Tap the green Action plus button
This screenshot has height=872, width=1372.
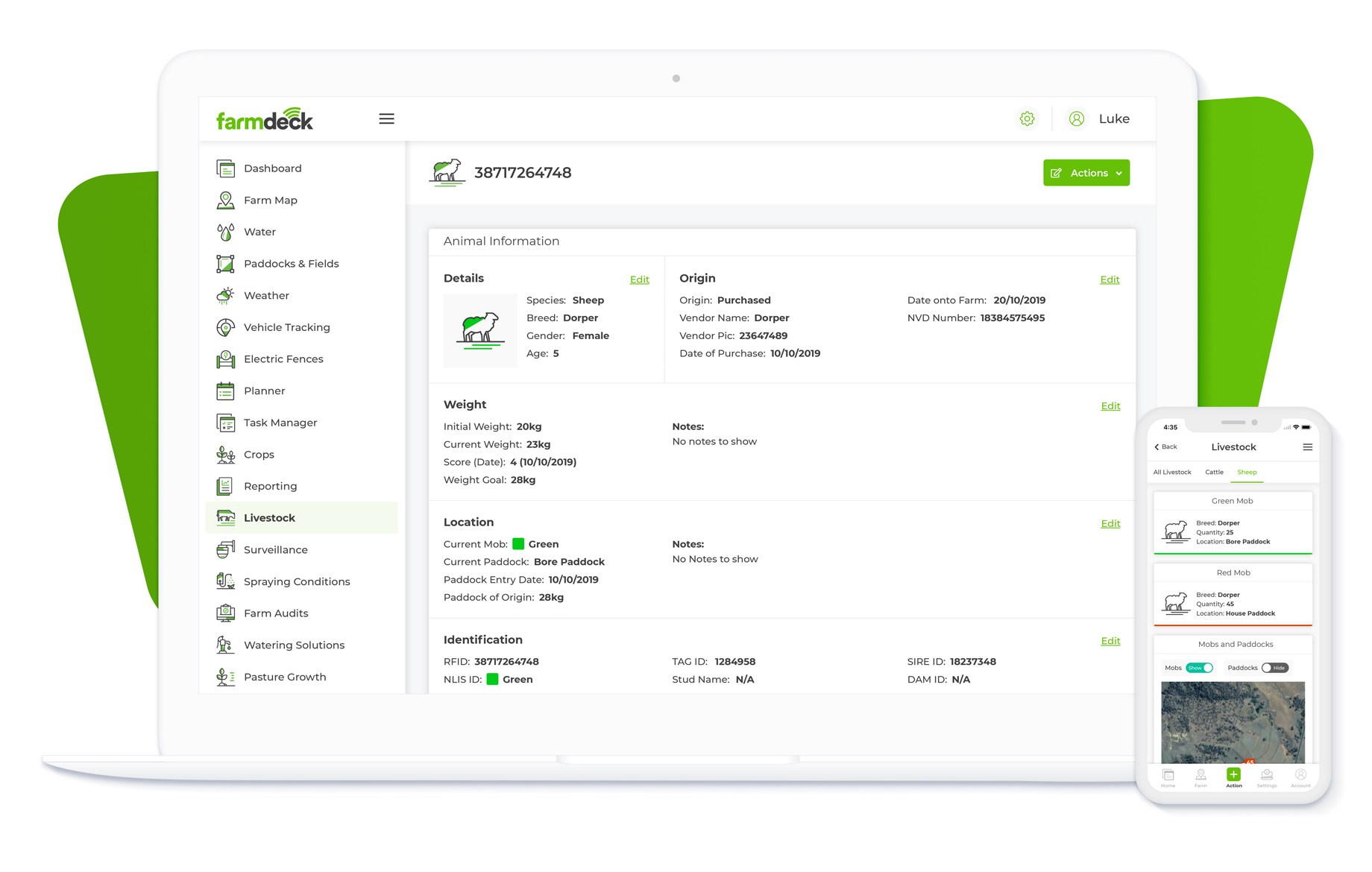coord(1233,774)
